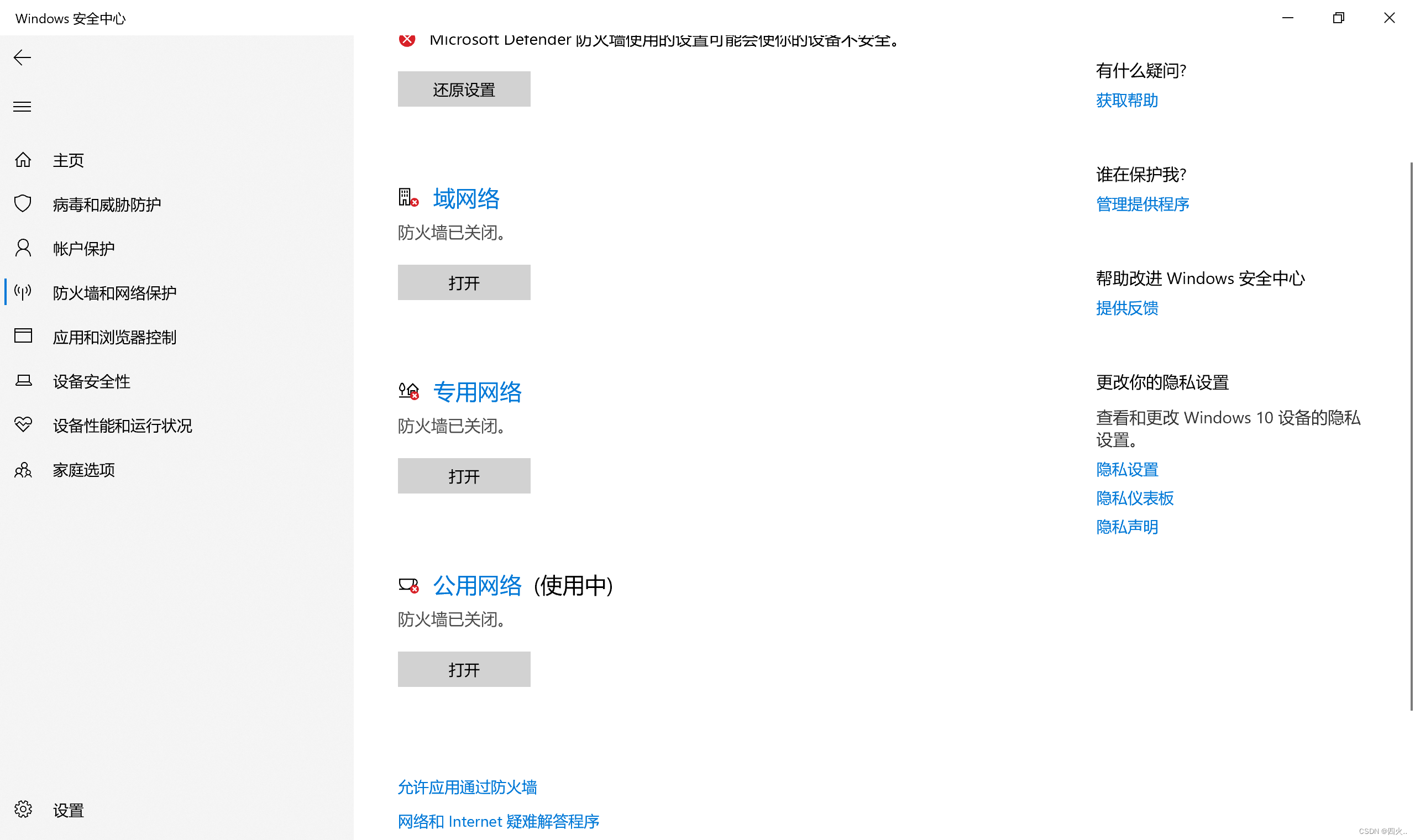Screen dimensions: 1415x840
Task: Open the hamburger navigation menu
Action: click(22, 107)
